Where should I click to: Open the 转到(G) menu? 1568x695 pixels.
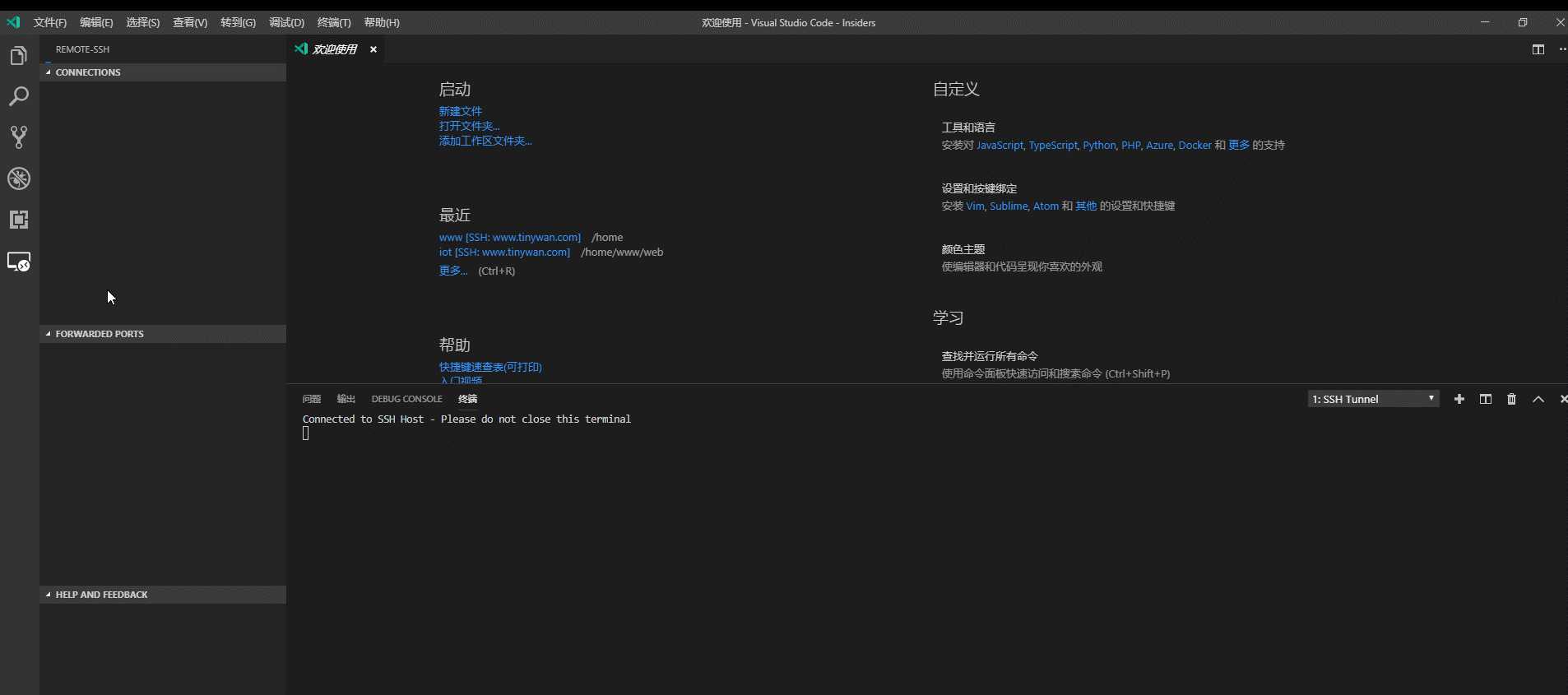coord(238,22)
